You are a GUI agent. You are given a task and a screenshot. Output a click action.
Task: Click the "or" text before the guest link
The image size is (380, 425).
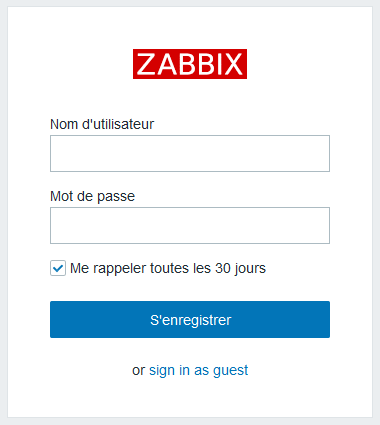[139, 371]
